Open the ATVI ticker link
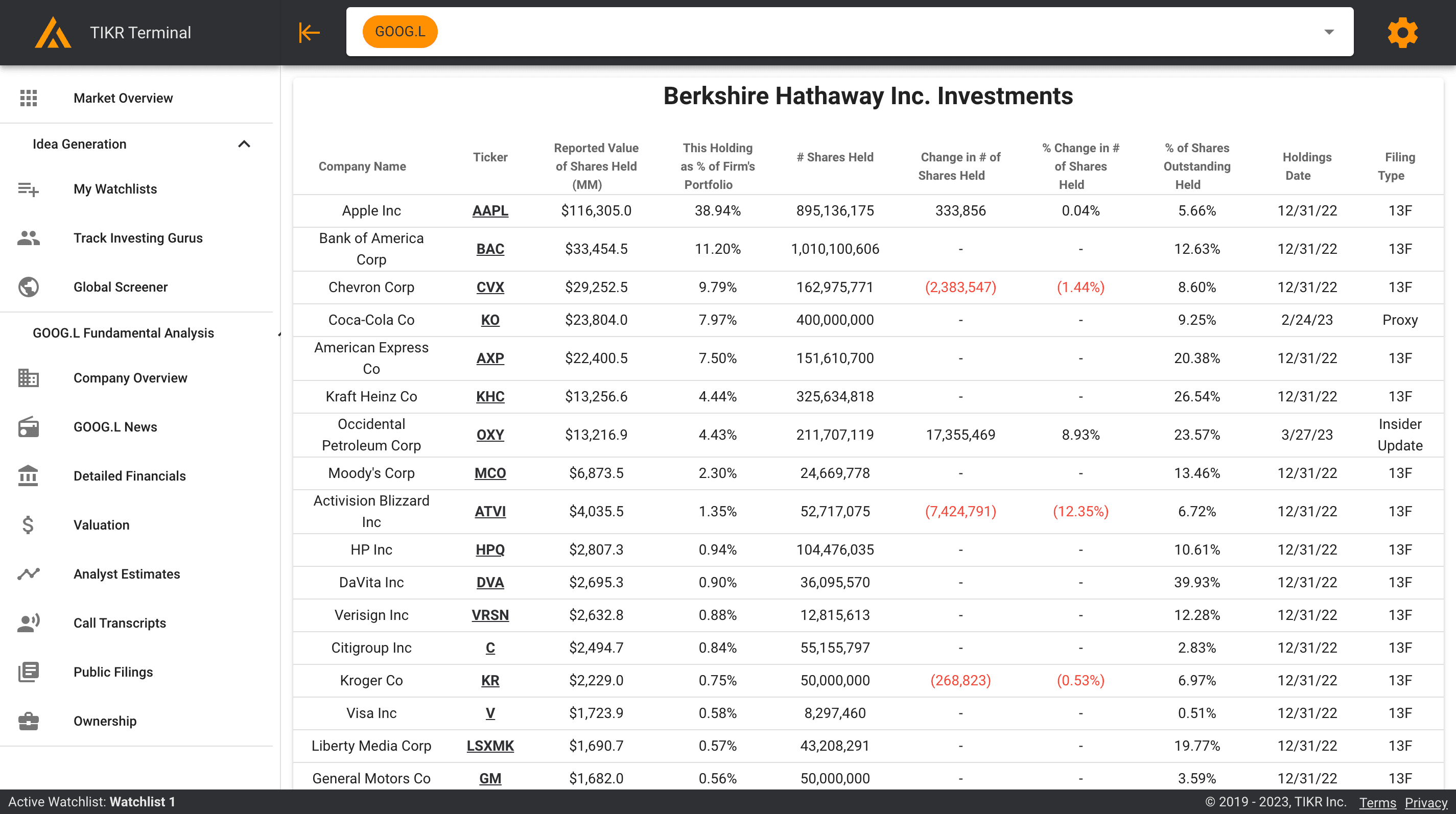This screenshot has height=814, width=1456. tap(490, 511)
